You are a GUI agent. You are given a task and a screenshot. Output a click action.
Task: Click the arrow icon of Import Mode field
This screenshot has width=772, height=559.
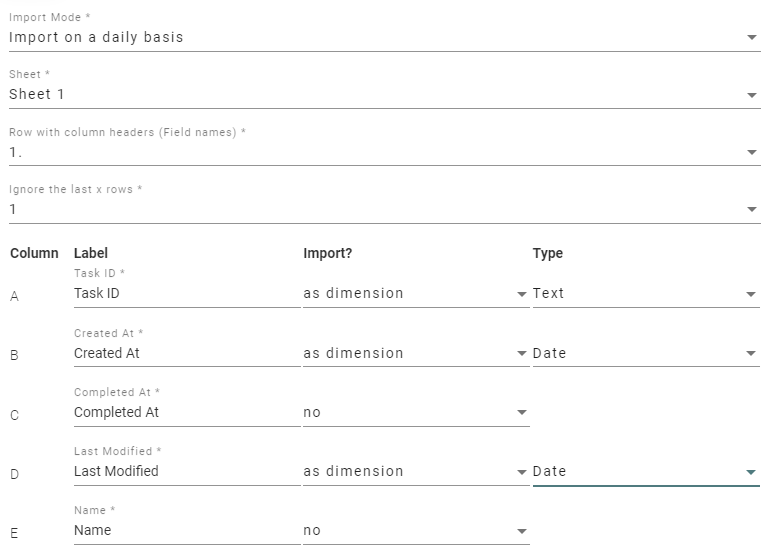click(752, 38)
